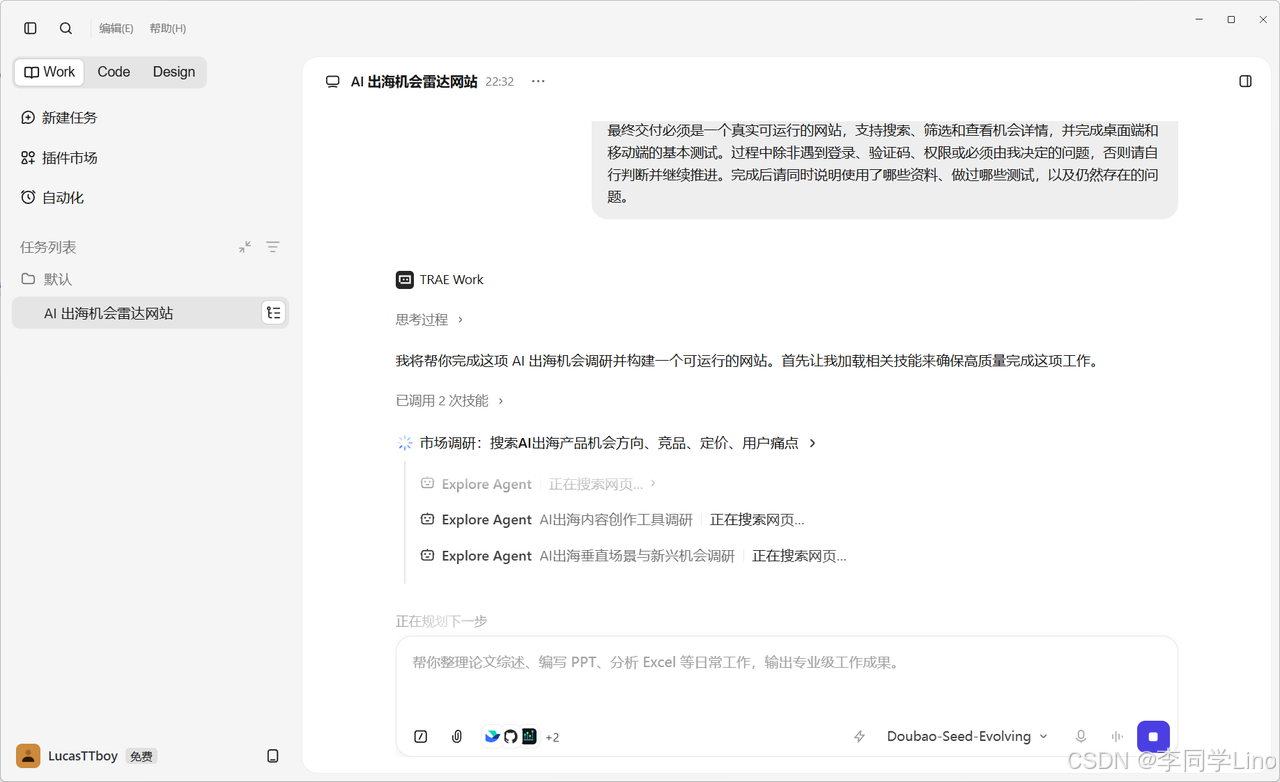Switch to the Code mode tab

pyautogui.click(x=114, y=72)
